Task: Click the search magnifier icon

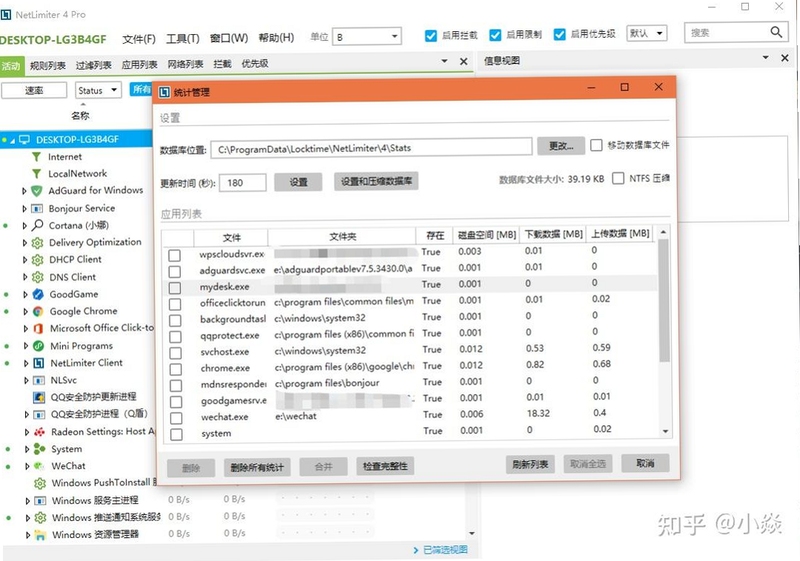Action: (x=776, y=32)
